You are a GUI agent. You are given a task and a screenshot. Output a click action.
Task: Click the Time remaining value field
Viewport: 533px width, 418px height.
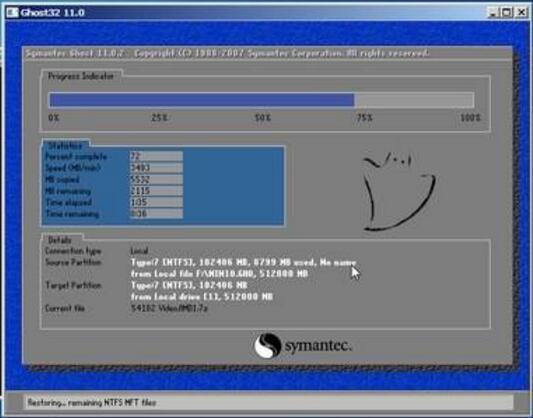click(x=156, y=213)
